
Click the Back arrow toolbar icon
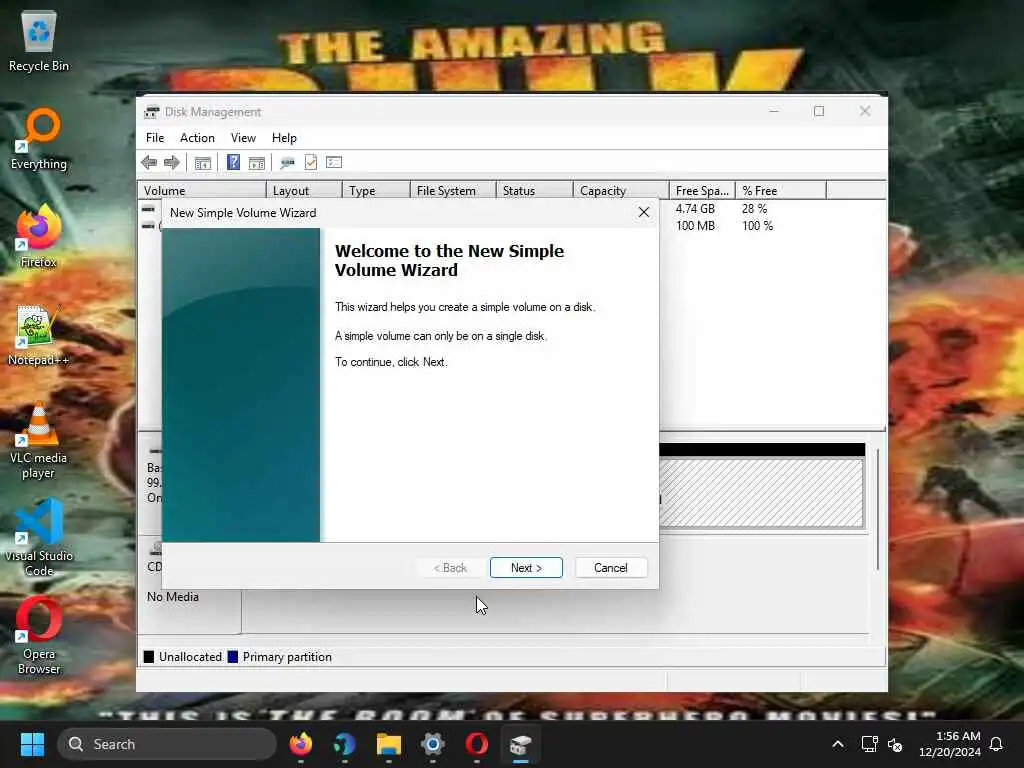pos(149,163)
